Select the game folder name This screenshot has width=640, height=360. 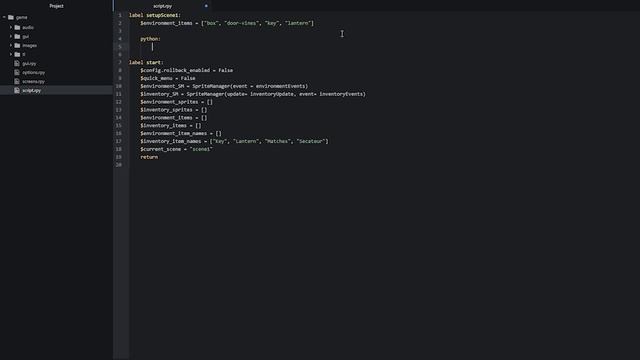tap(22, 18)
